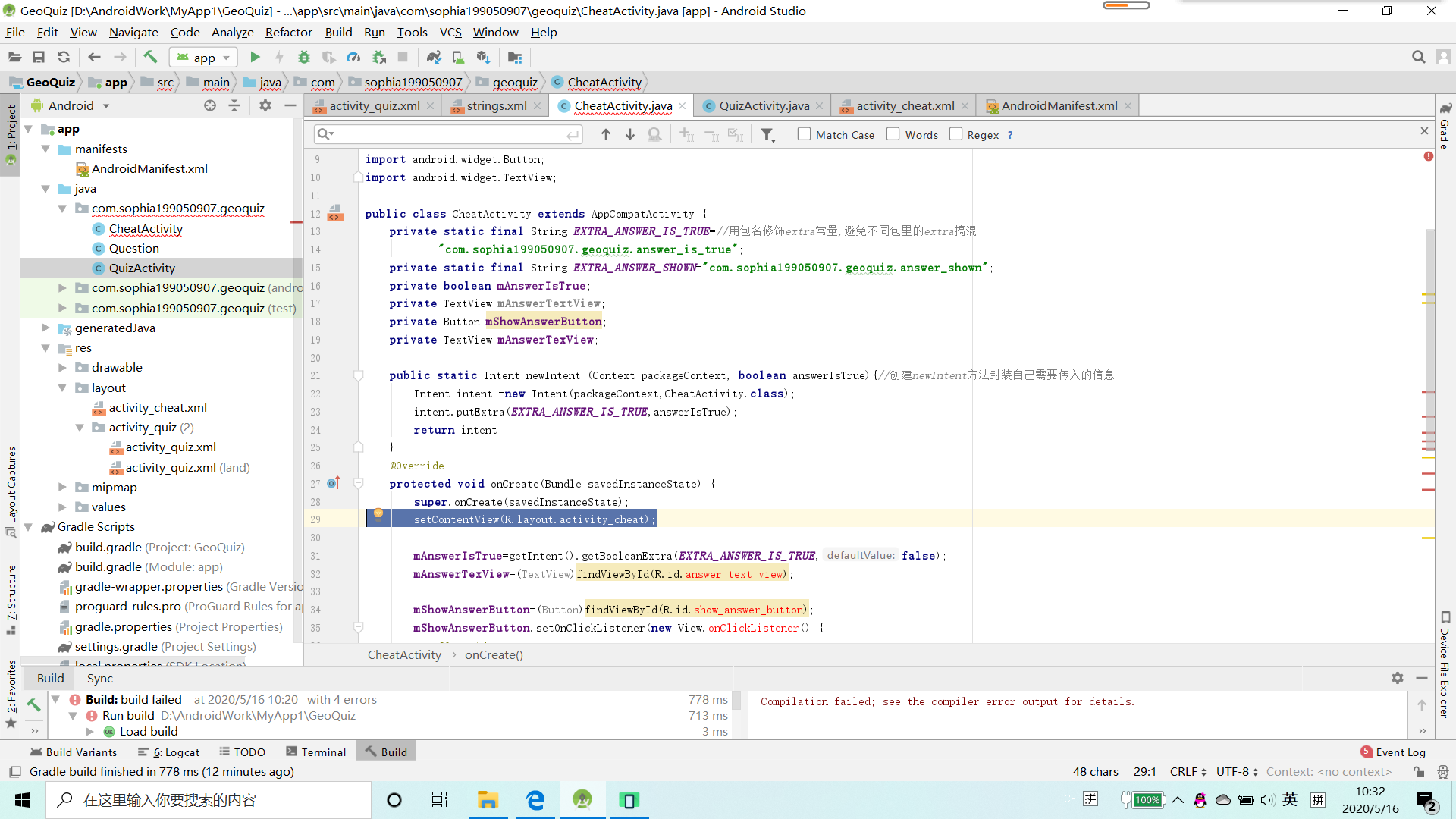Start debugging with the bug icon

pyautogui.click(x=303, y=57)
